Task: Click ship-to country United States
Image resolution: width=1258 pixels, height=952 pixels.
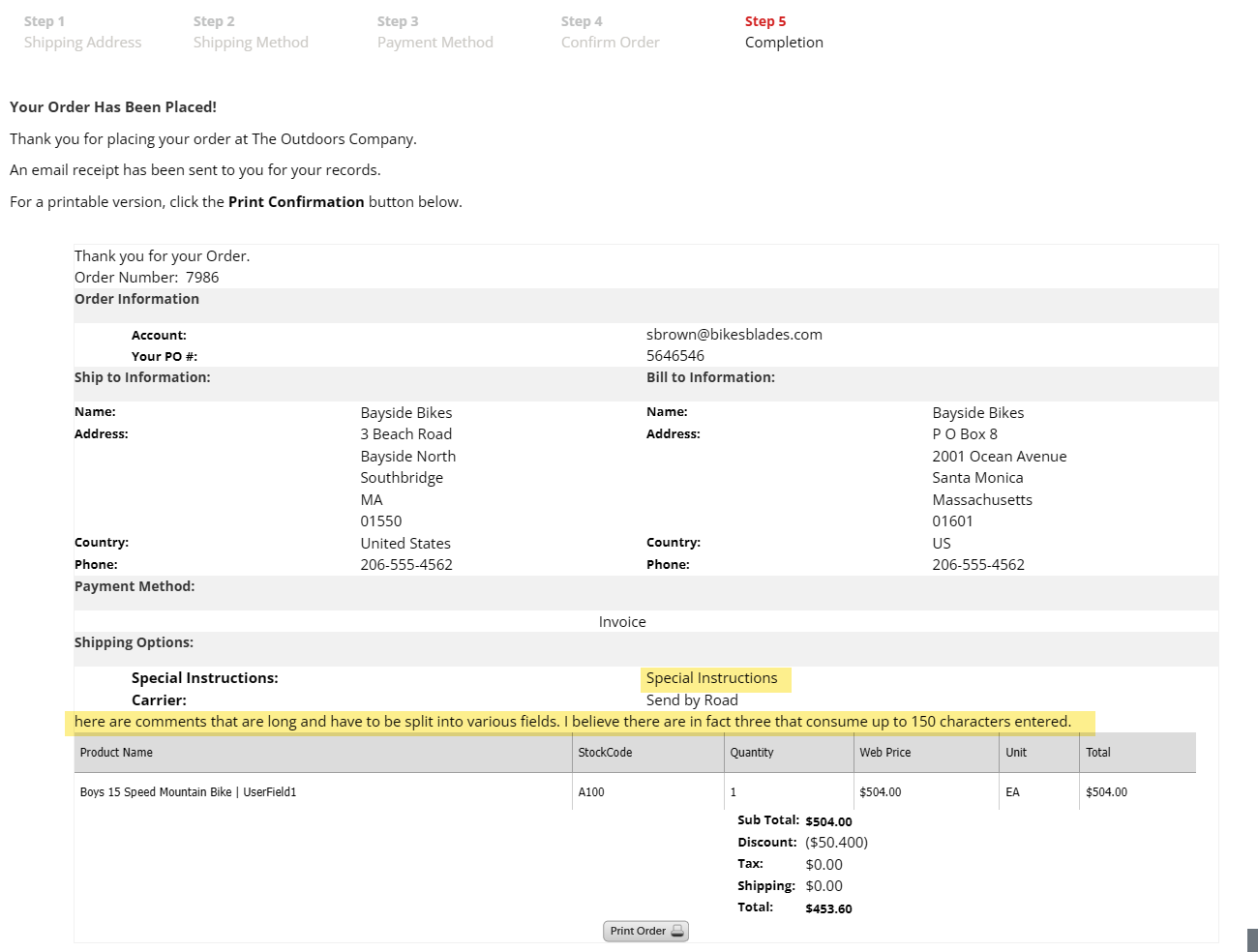Action: coord(405,544)
